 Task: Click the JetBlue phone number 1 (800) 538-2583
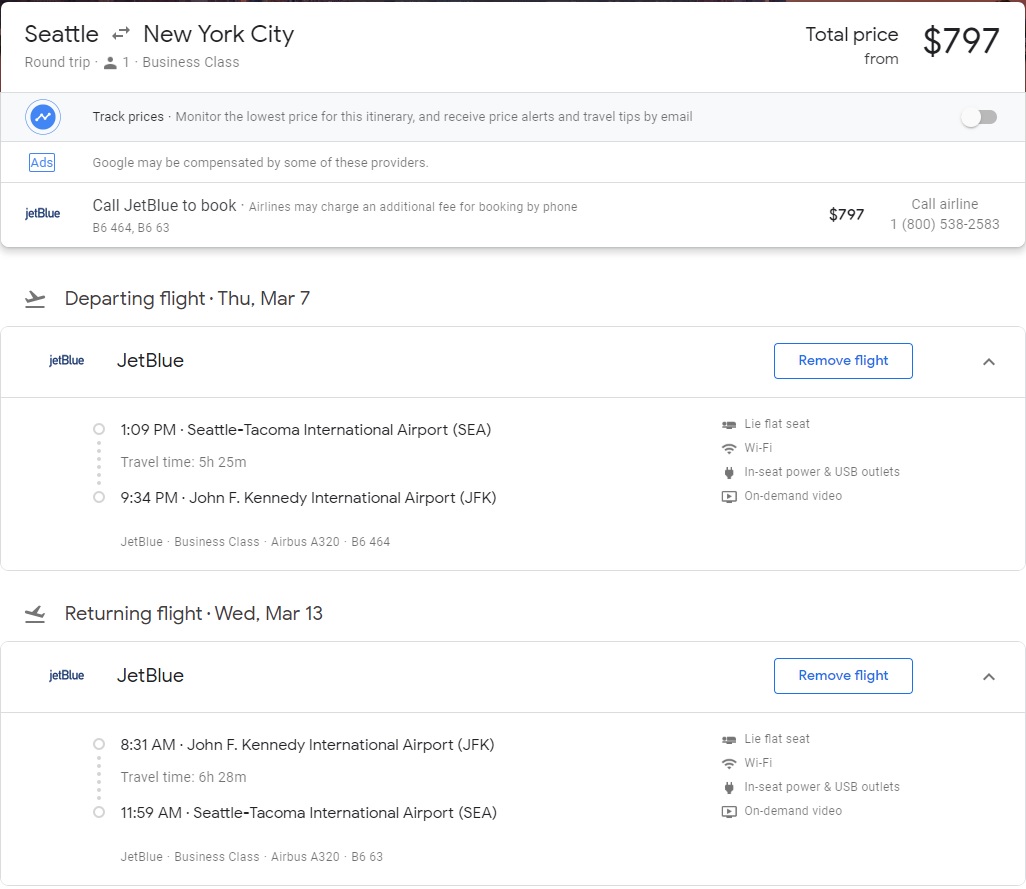pyautogui.click(x=944, y=224)
